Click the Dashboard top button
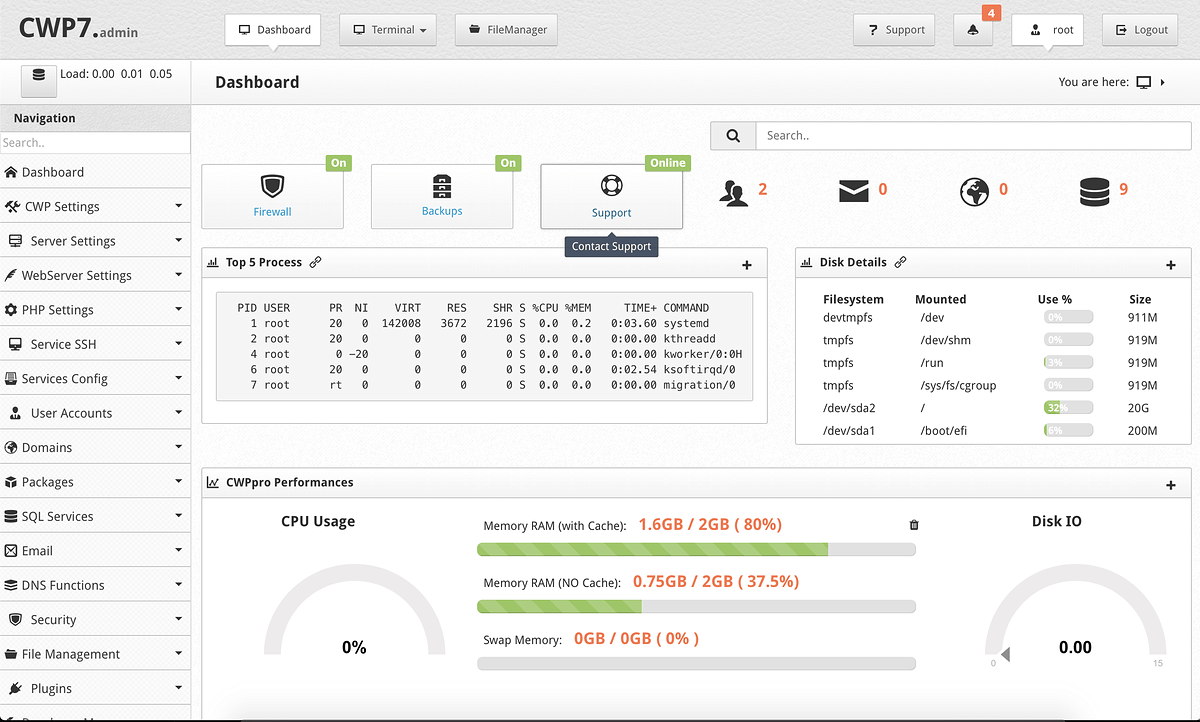 (x=273, y=30)
